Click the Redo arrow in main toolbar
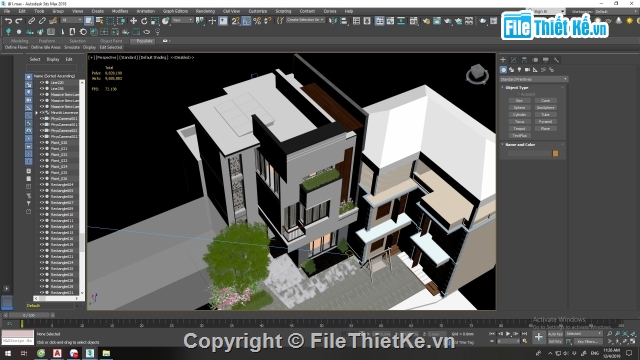The width and height of the screenshot is (640, 360). 19,21
